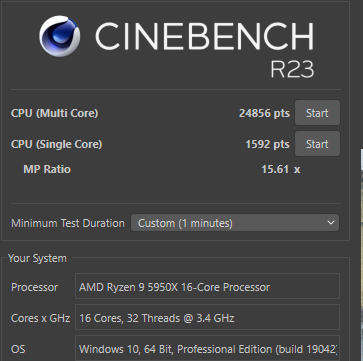Click the Your System group heading
363x361 pixels.
pos(37,258)
